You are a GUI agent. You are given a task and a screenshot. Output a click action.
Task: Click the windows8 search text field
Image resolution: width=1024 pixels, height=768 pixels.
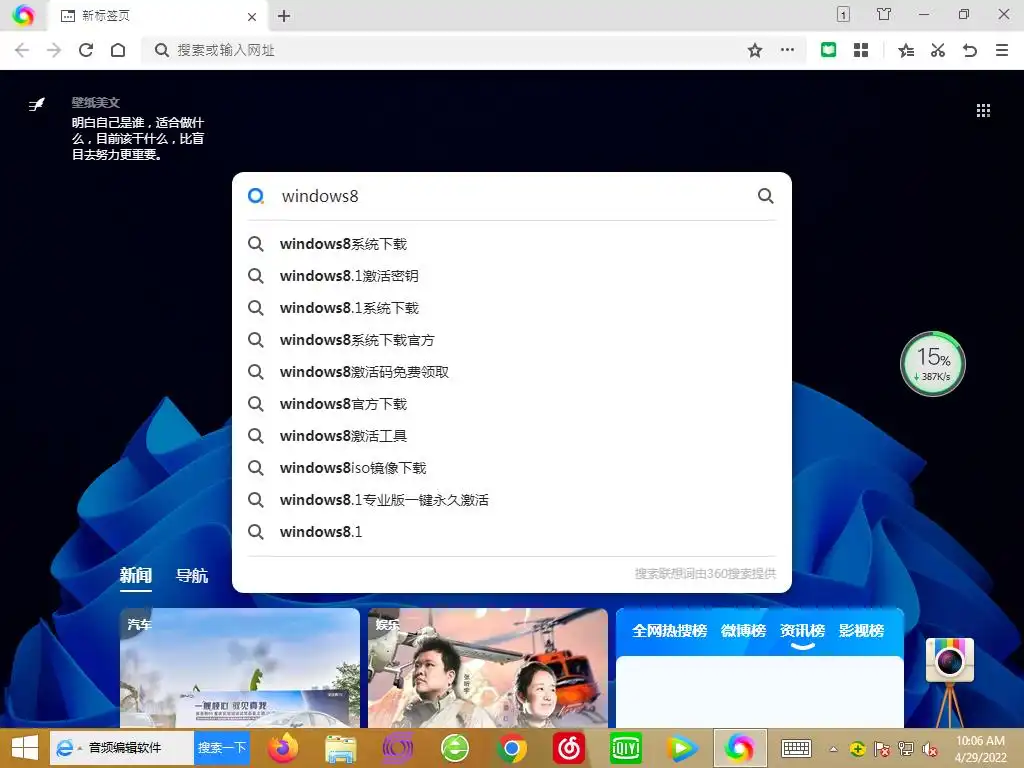(x=513, y=196)
